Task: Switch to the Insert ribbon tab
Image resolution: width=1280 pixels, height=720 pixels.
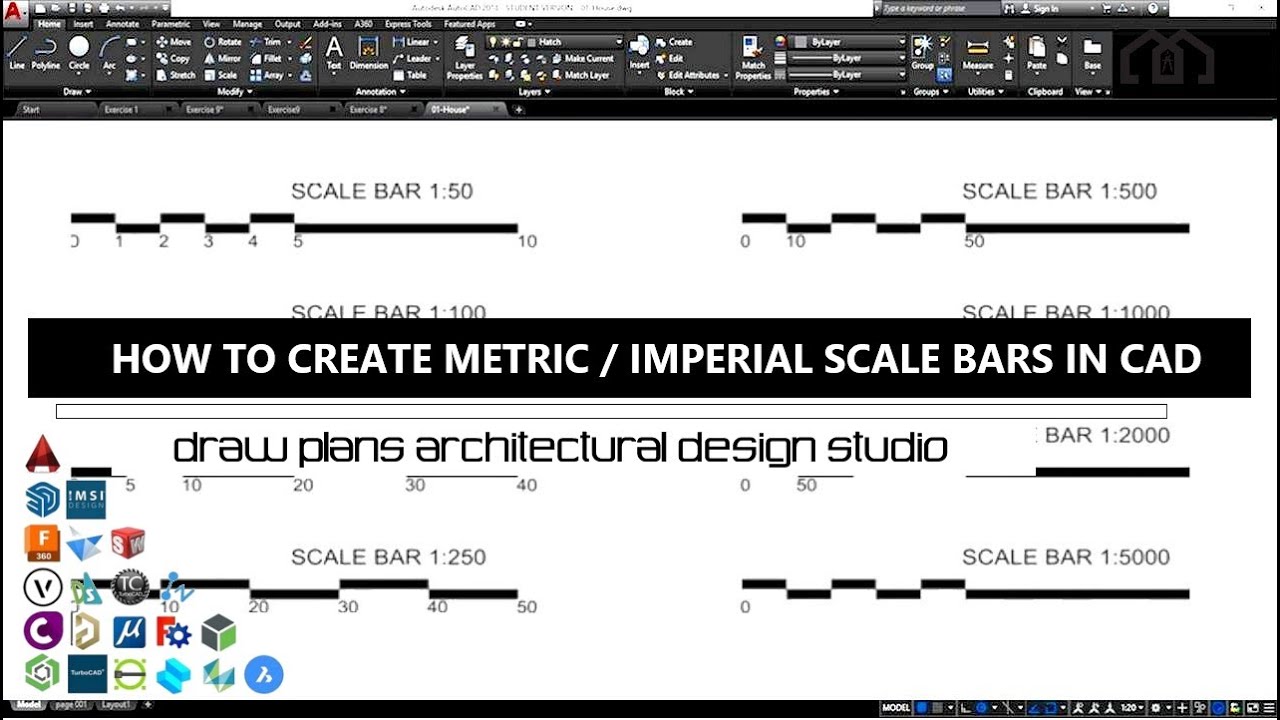Action: click(x=83, y=23)
